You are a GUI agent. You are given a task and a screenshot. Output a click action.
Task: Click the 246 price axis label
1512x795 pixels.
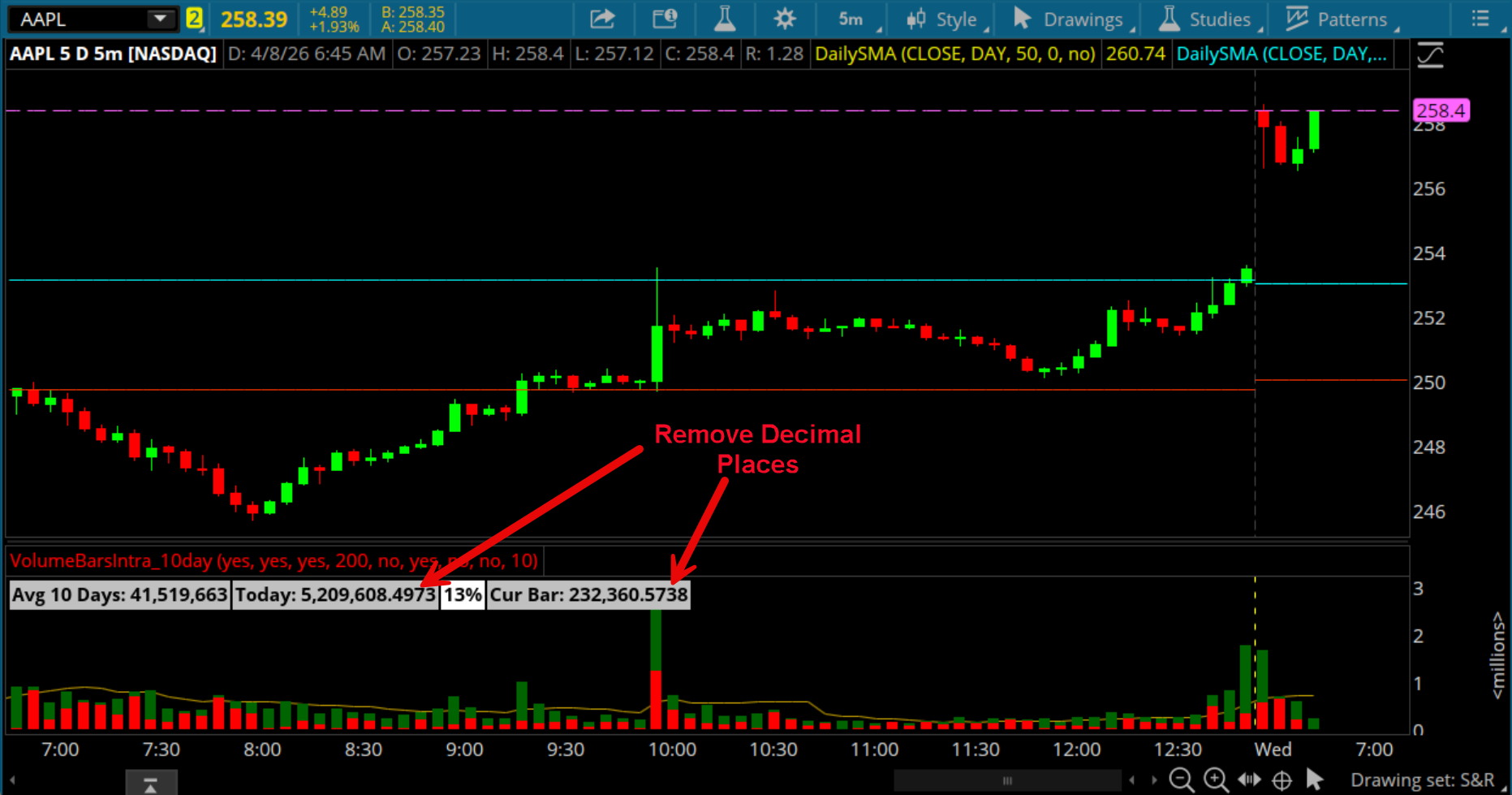click(x=1429, y=512)
